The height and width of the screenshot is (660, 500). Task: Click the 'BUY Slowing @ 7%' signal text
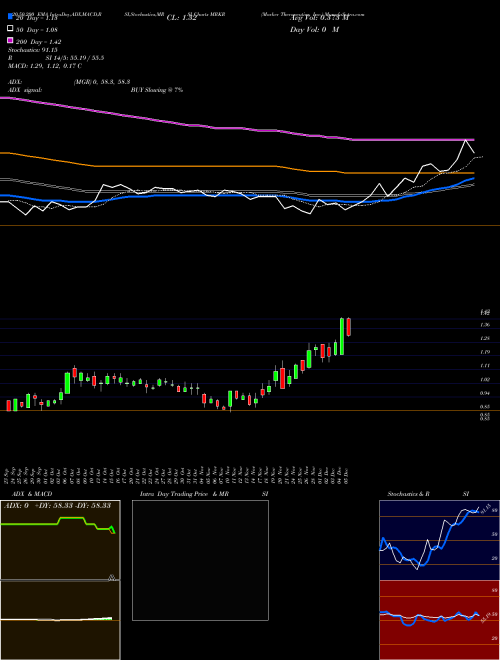[157, 90]
